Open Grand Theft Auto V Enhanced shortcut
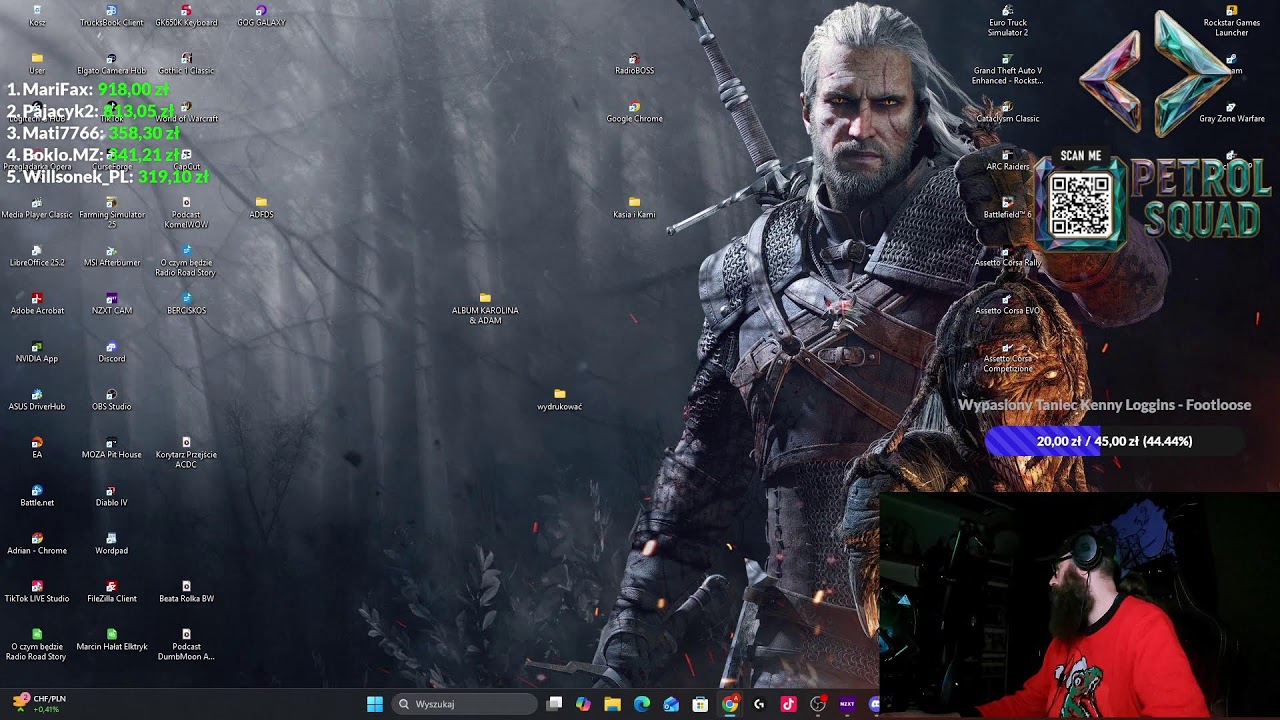This screenshot has height=720, width=1280. pyautogui.click(x=1007, y=68)
